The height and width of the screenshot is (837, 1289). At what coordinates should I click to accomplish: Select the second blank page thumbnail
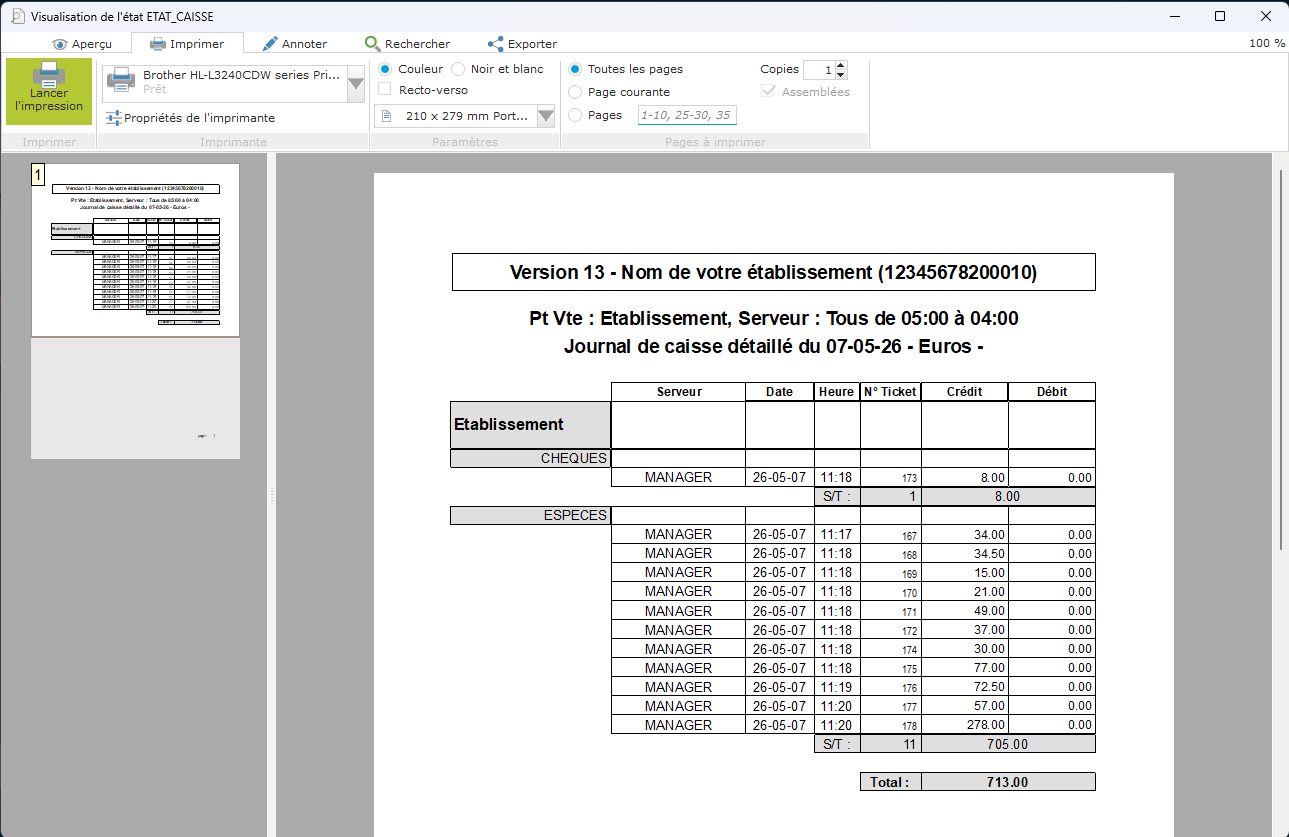(x=135, y=399)
